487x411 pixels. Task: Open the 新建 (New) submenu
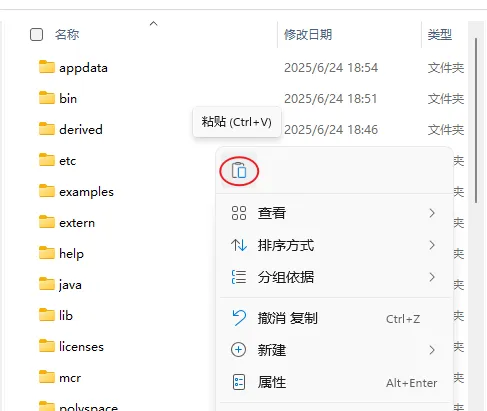(x=334, y=350)
